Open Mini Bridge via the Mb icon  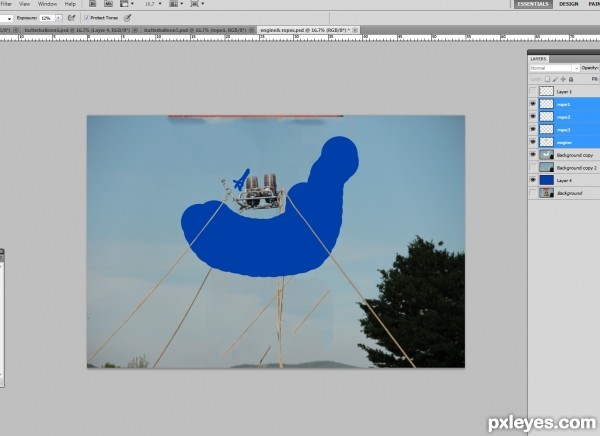[108, 4]
